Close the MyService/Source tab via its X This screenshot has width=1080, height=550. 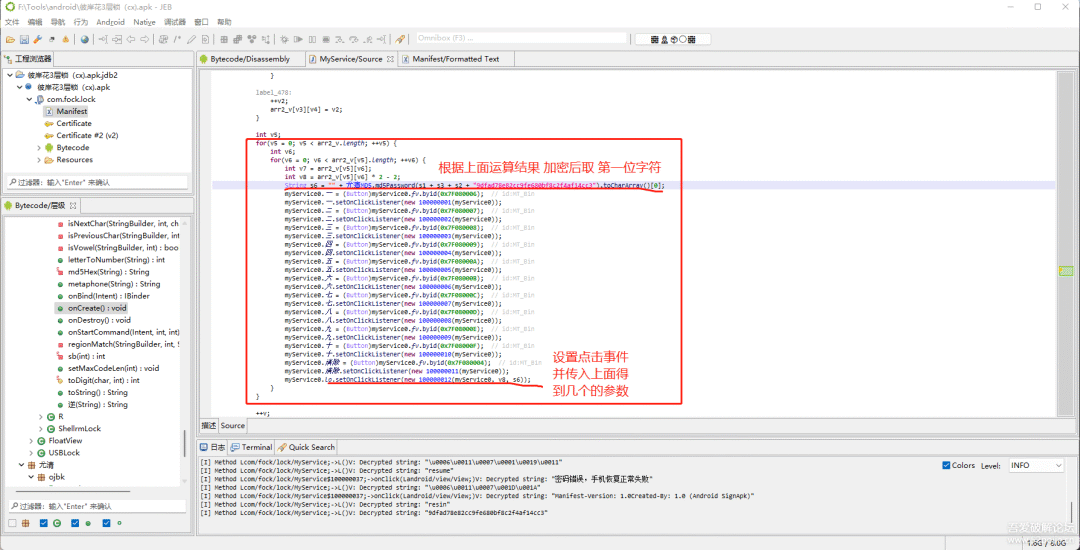390,59
